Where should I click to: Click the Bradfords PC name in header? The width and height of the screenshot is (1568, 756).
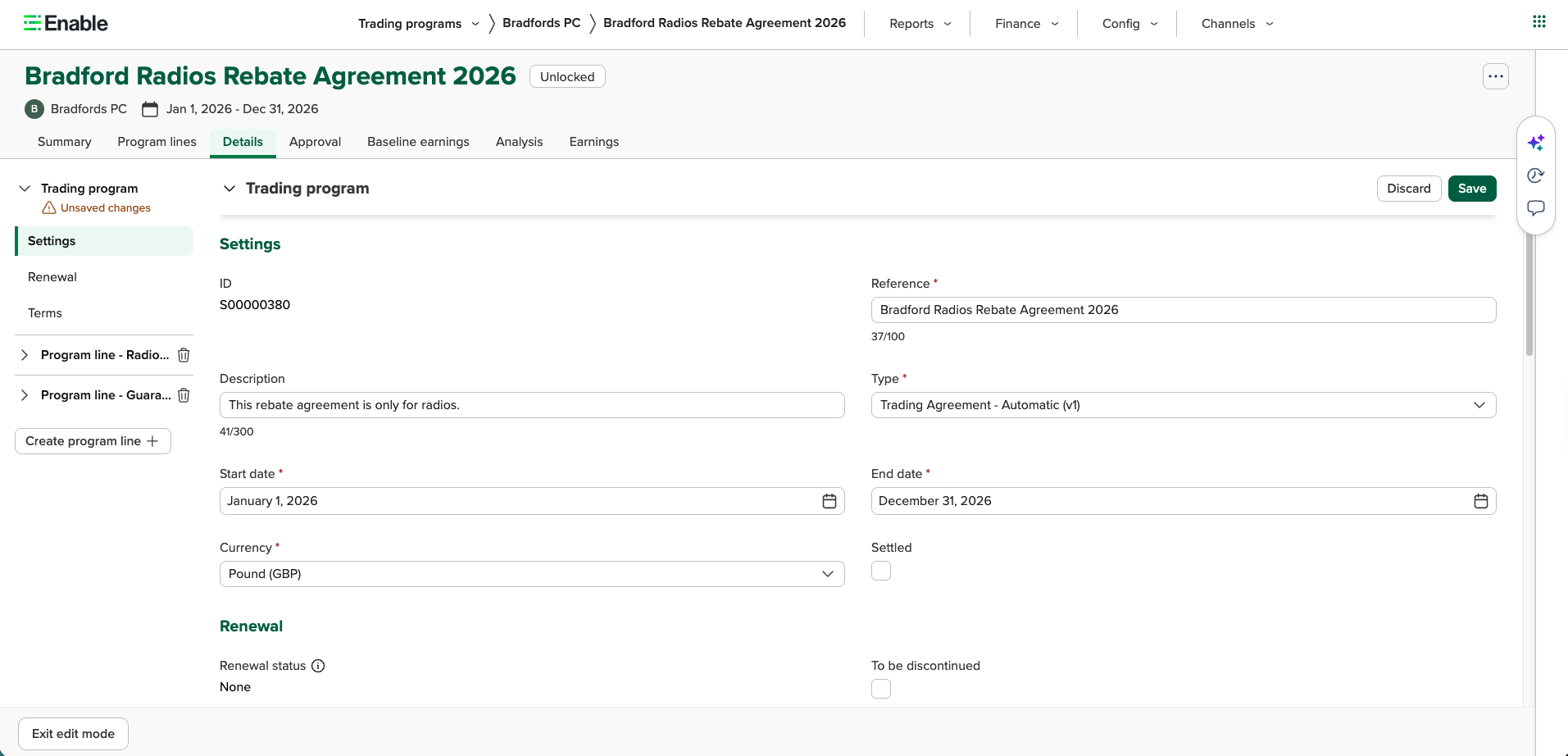pos(89,109)
